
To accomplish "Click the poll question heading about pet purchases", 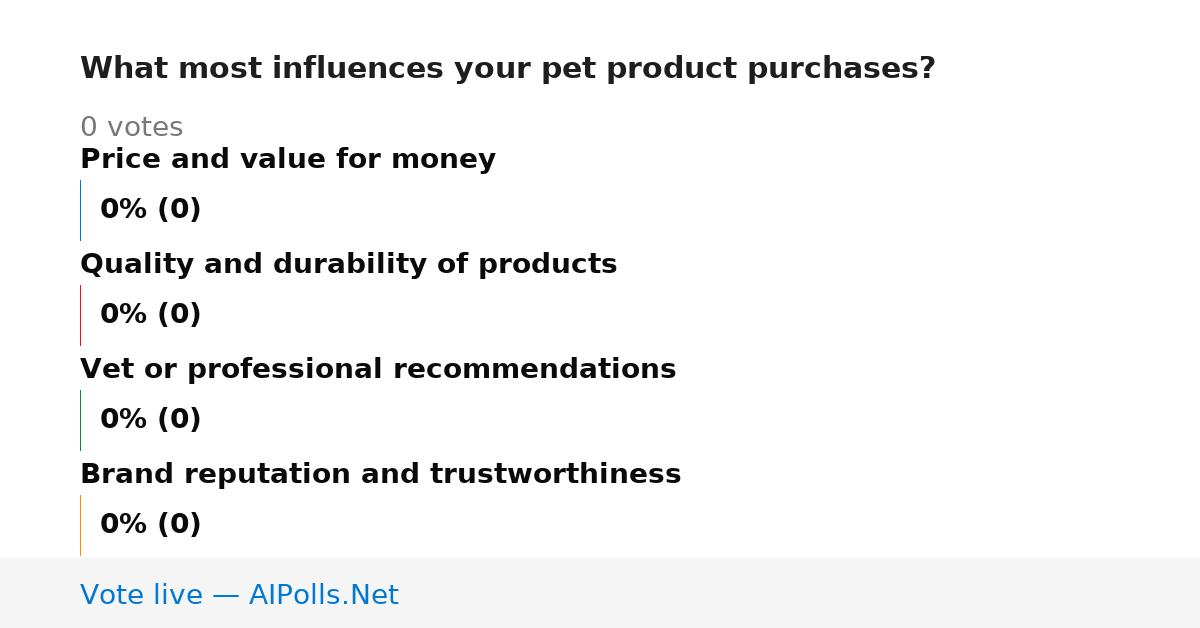I will pos(508,69).
